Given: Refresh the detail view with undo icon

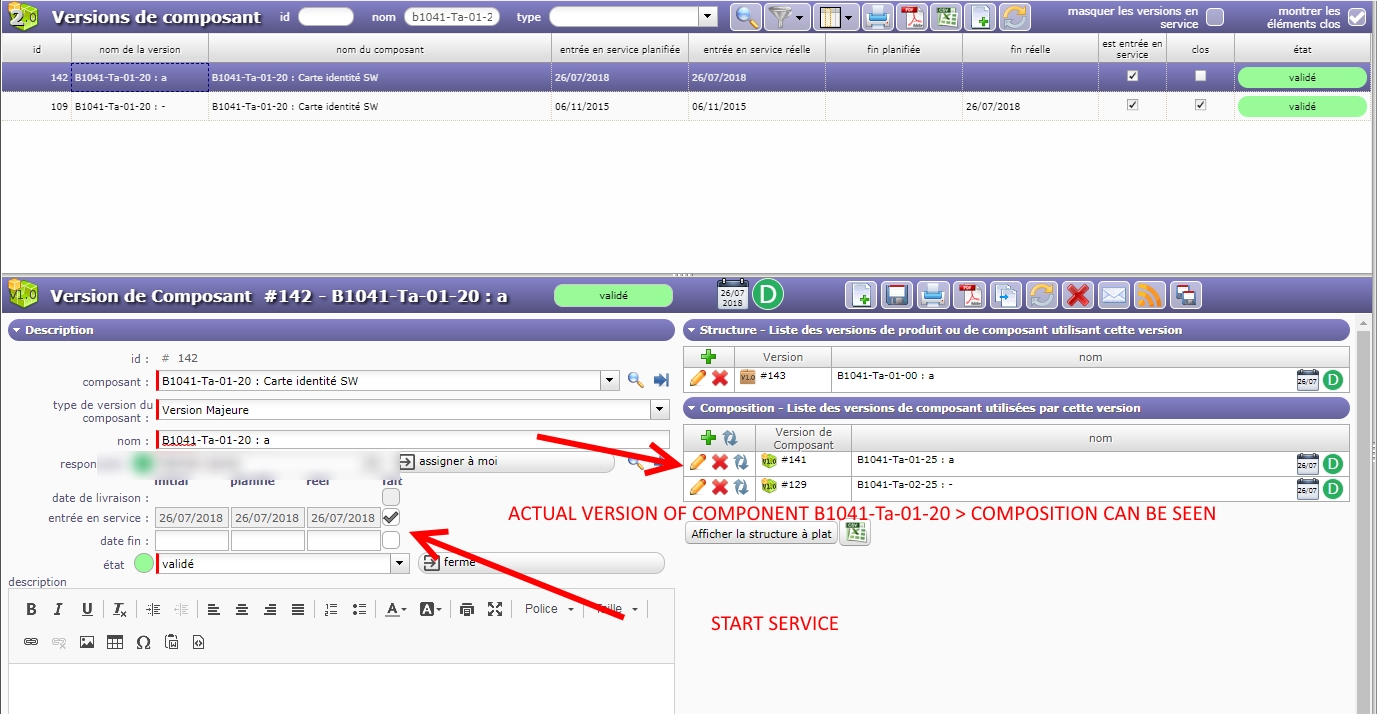Looking at the screenshot, I should pyautogui.click(x=1041, y=295).
